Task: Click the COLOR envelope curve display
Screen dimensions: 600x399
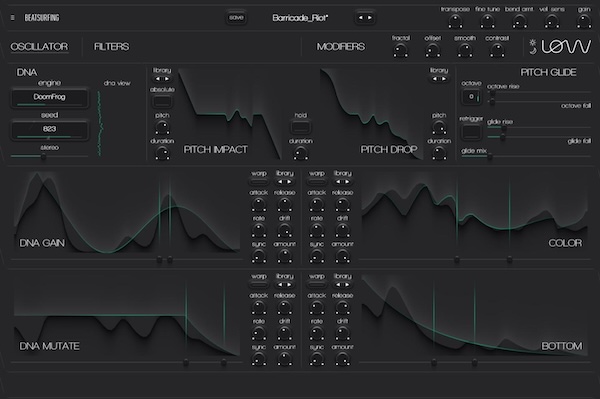Action: [474, 213]
